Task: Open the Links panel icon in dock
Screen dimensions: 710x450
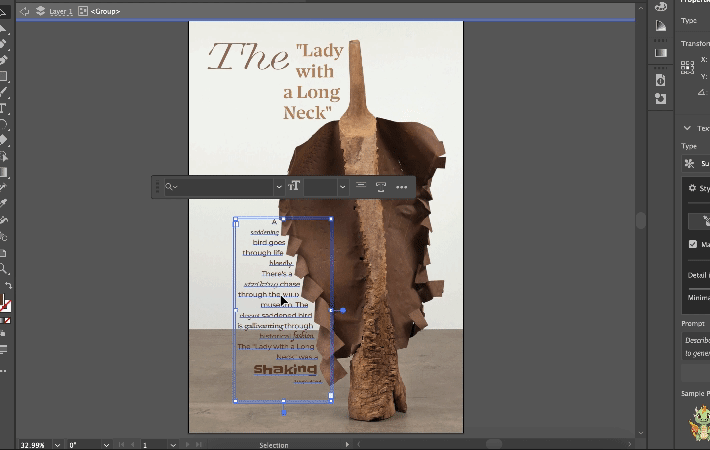Action: pos(661,99)
